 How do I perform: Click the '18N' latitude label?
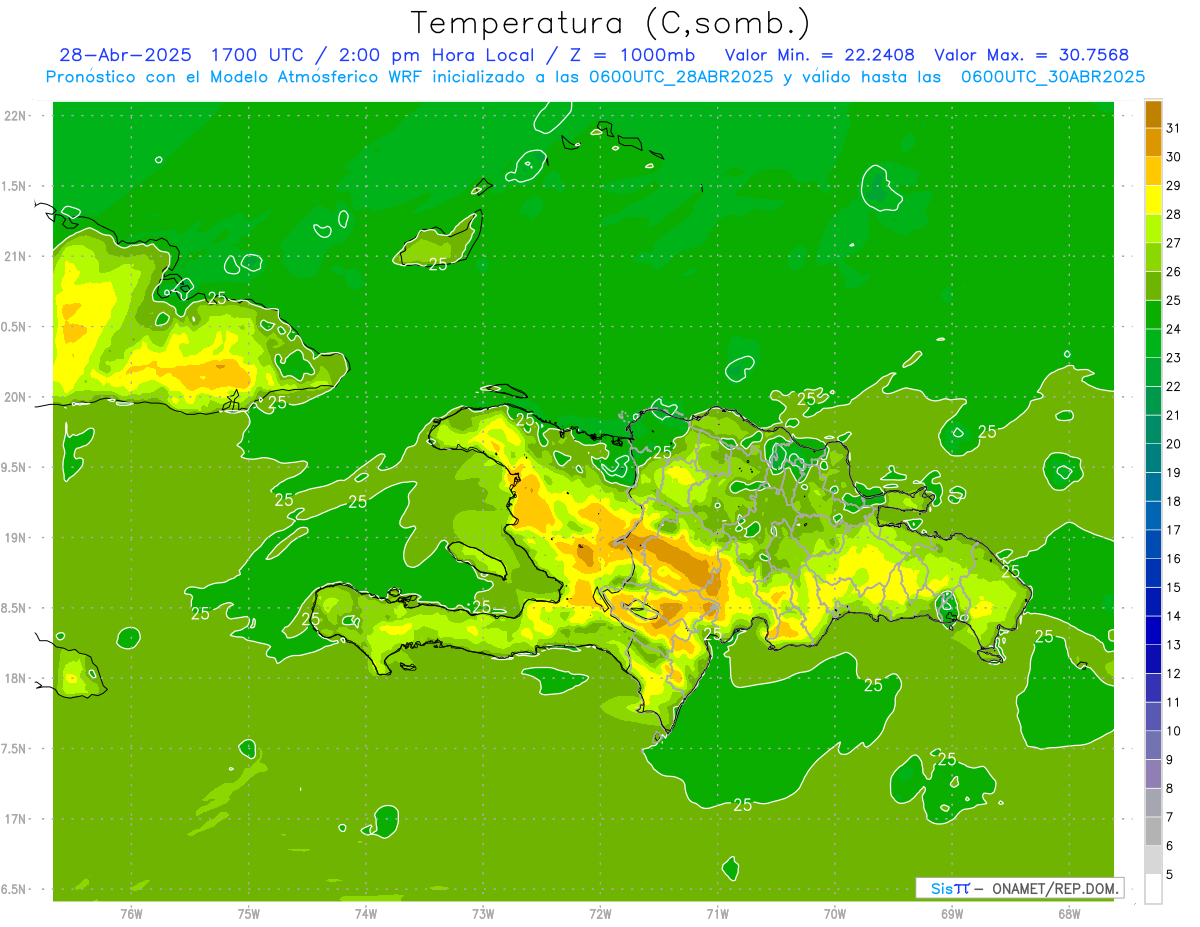(x=15, y=678)
